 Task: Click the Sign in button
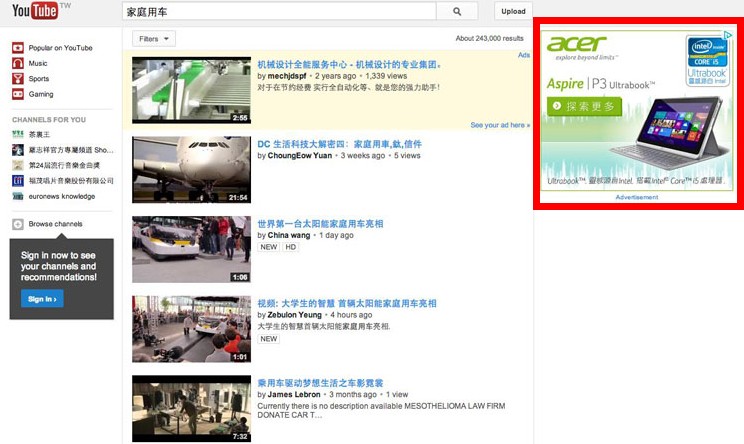(42, 299)
